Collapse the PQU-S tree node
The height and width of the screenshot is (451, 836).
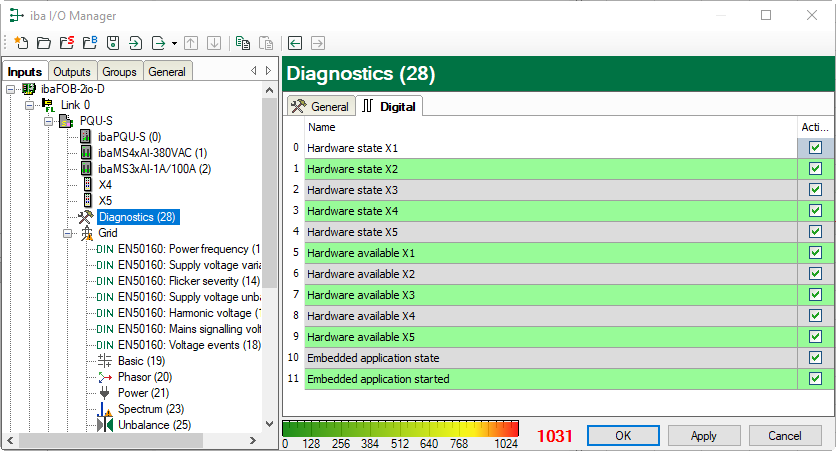[x=47, y=121]
